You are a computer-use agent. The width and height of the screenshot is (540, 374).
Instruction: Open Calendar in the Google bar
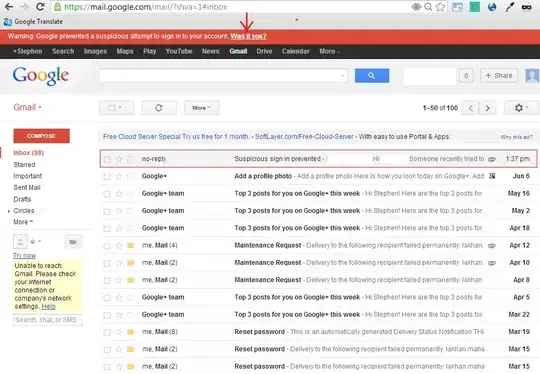click(295, 51)
